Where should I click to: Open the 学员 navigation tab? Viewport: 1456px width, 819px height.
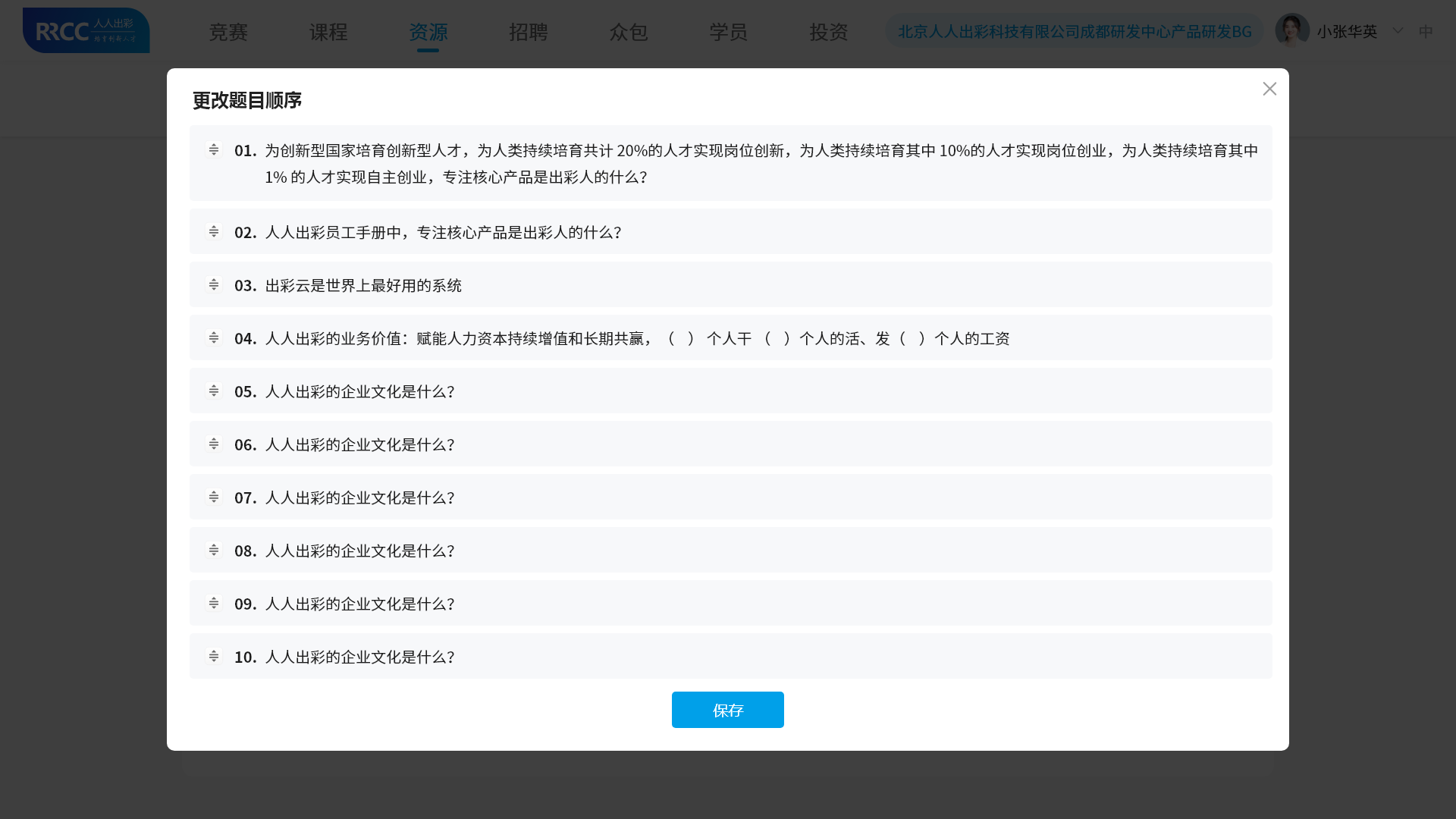pos(729,32)
